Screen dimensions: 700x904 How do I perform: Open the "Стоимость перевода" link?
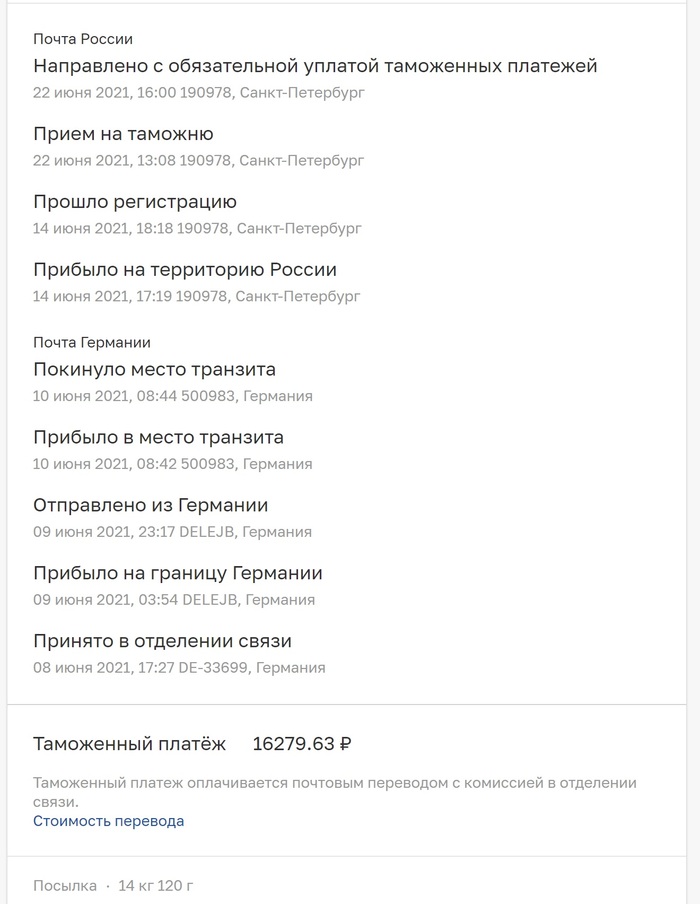coord(108,821)
